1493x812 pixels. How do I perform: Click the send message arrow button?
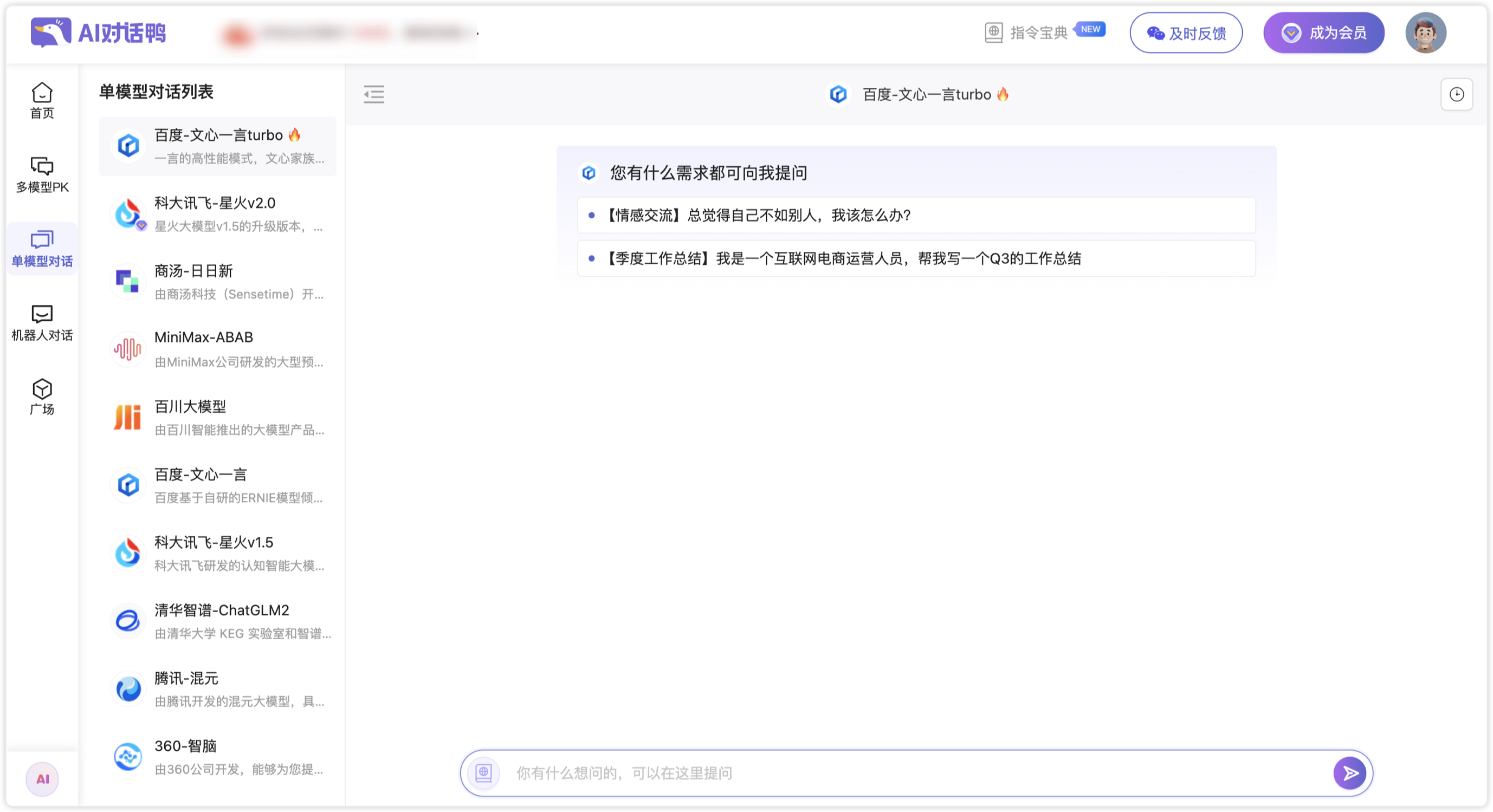[1350, 772]
